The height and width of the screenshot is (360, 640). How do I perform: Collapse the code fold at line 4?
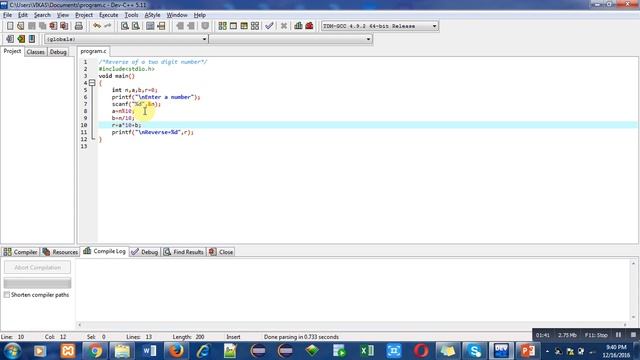[92, 83]
